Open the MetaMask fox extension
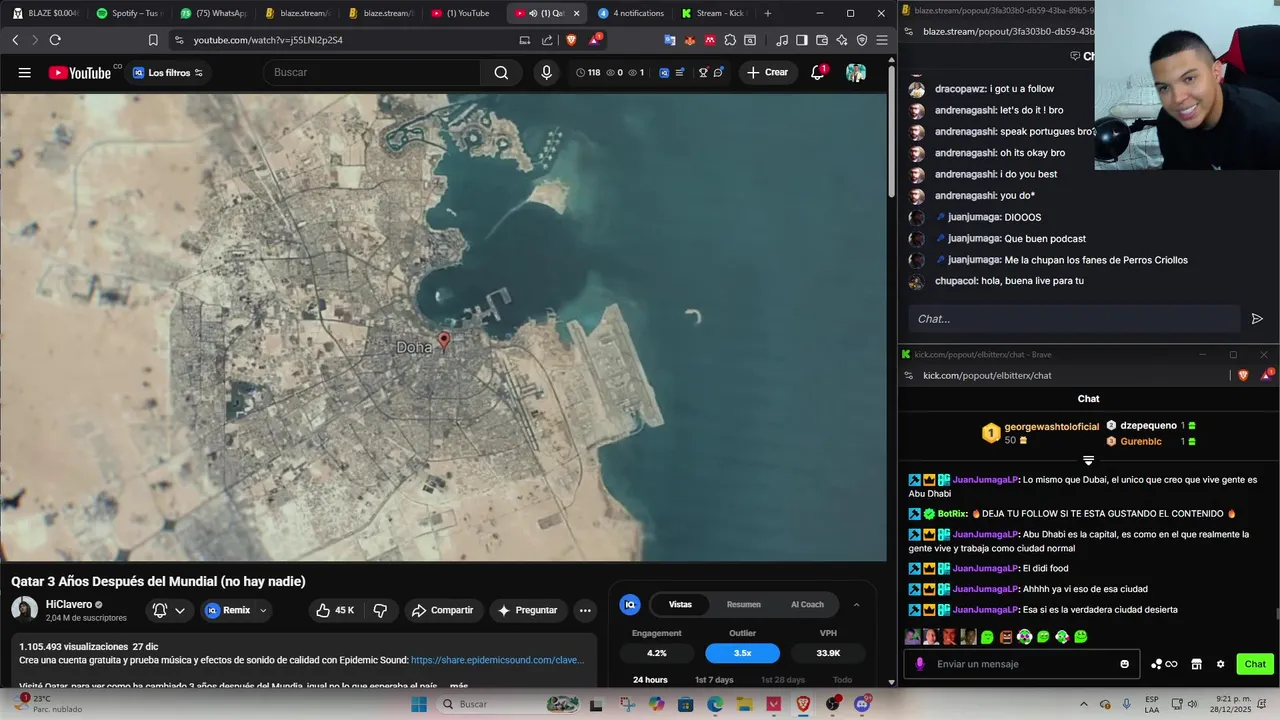 tap(690, 40)
